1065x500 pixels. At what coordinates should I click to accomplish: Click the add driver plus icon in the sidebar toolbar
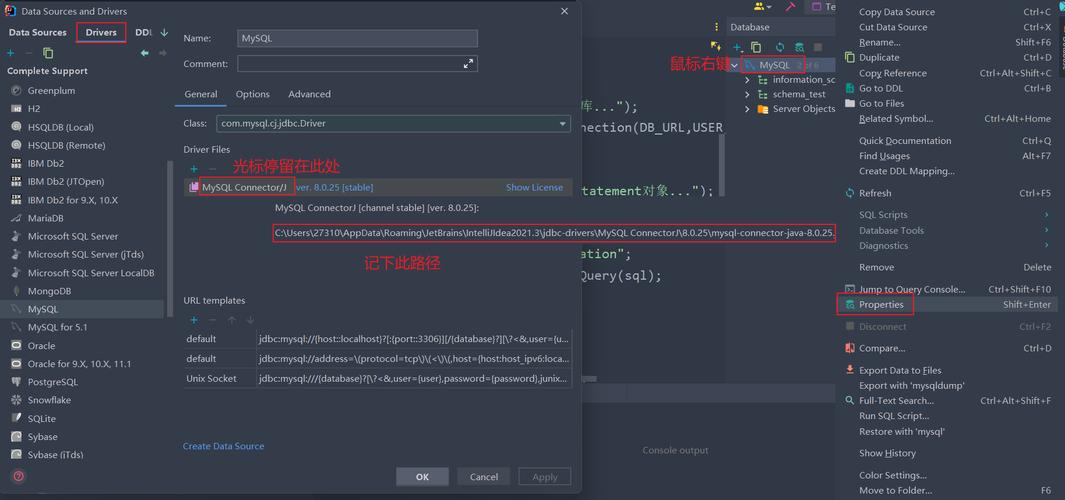pos(10,53)
